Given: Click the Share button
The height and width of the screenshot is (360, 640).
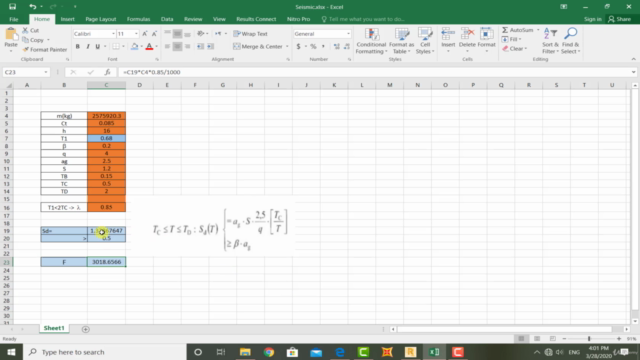Looking at the screenshot, I should 620,19.
